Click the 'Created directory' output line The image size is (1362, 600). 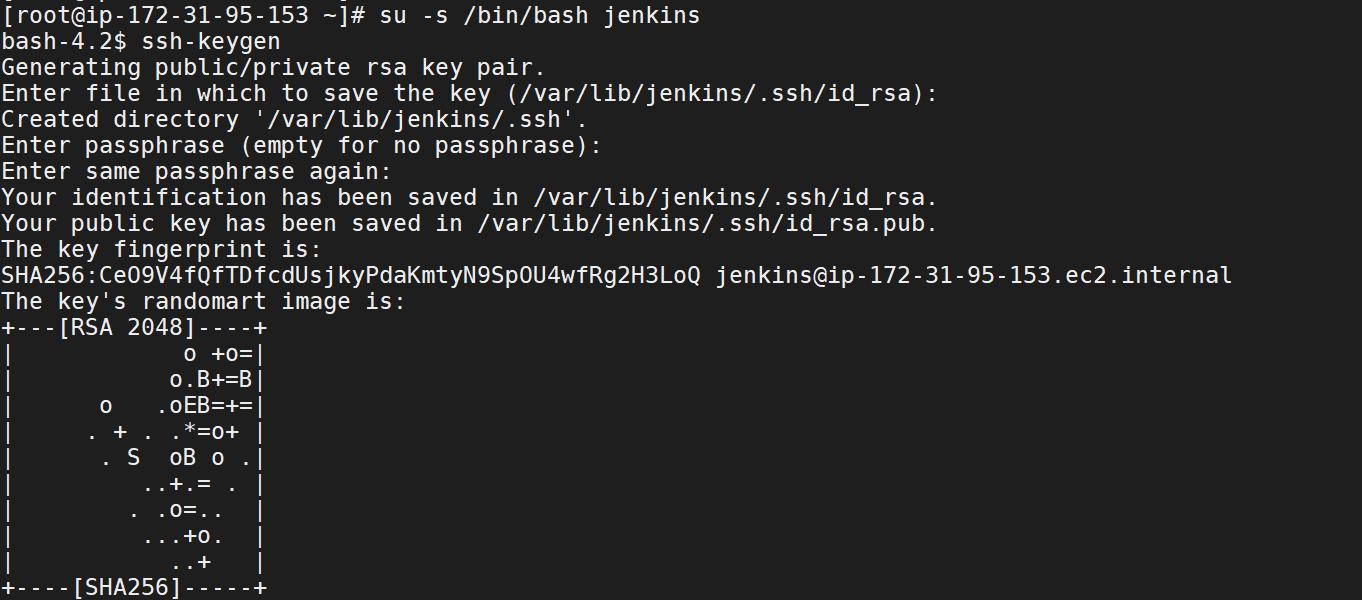click(x=295, y=120)
